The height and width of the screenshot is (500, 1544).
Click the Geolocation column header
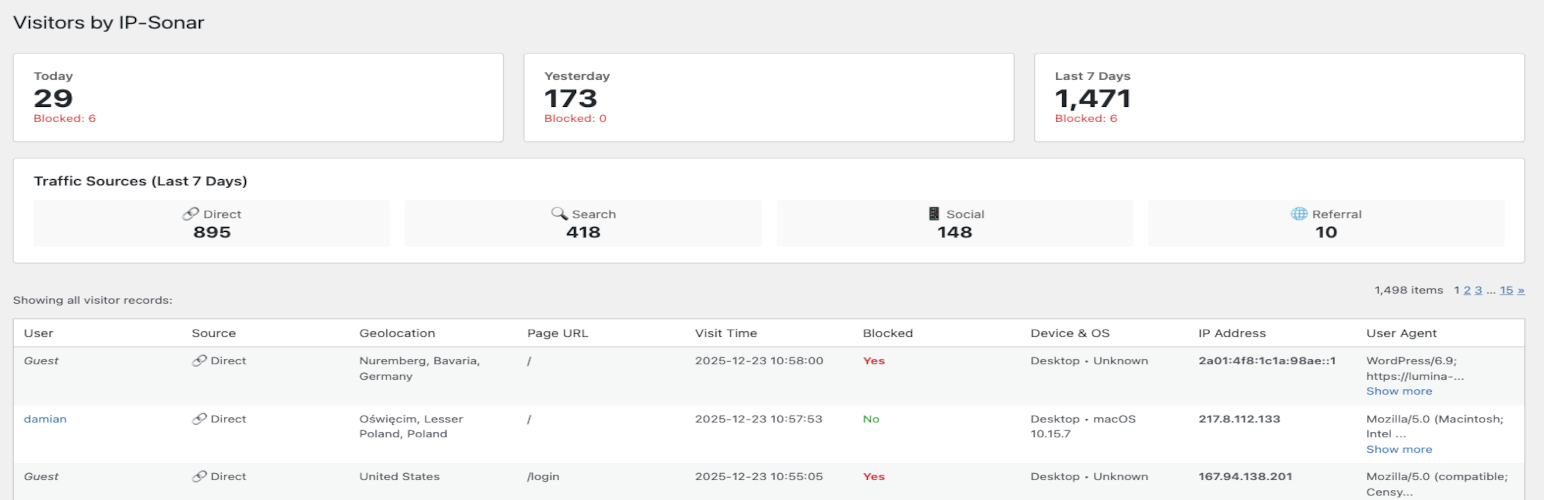[397, 333]
